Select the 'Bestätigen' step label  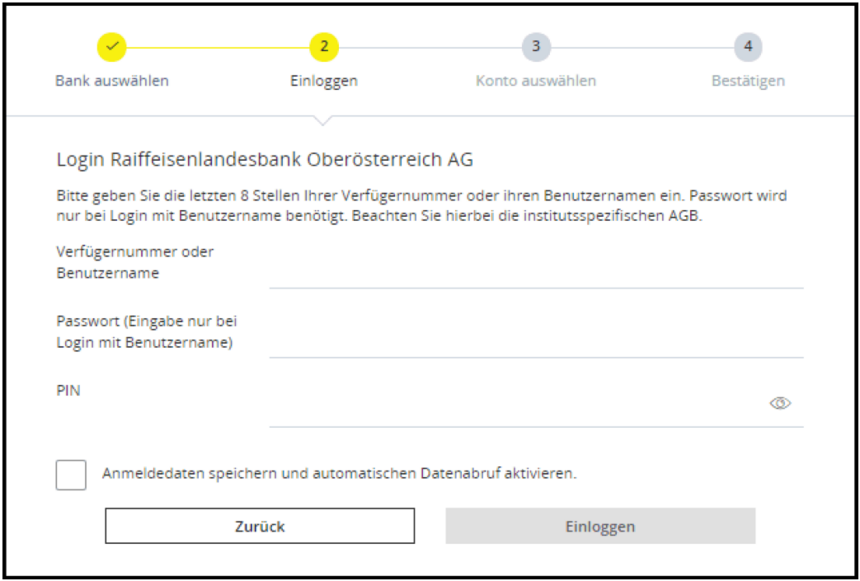[x=748, y=81]
